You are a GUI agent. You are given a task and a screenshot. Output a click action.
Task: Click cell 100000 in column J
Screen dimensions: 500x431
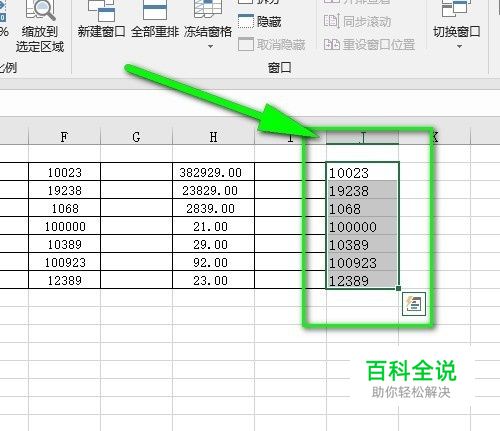[362, 226]
